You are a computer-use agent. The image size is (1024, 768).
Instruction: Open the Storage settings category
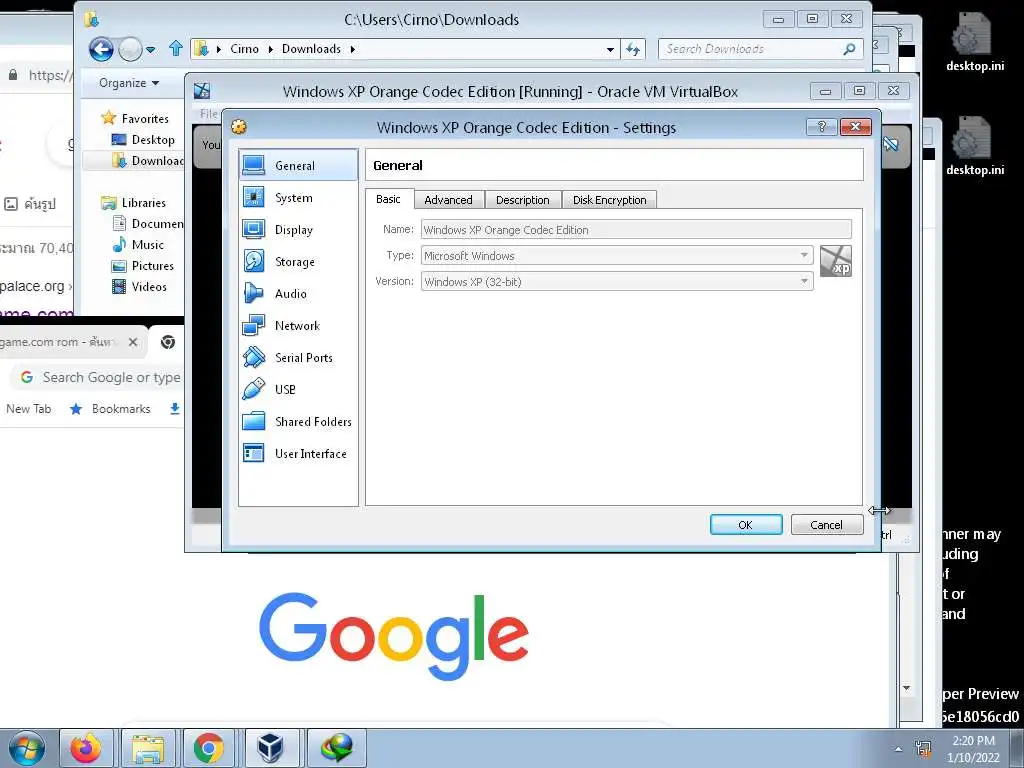pos(298,261)
